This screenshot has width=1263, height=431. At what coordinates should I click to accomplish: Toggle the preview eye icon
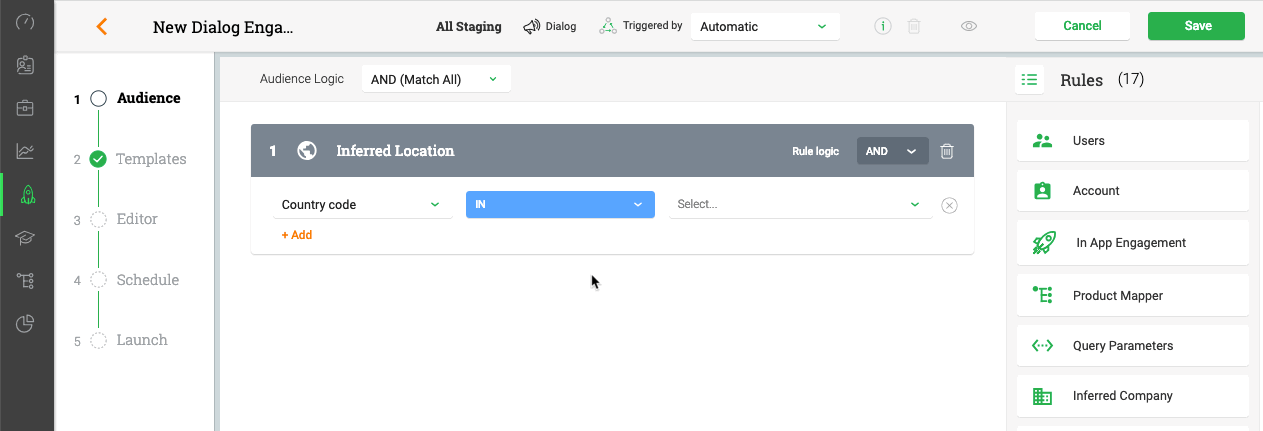(x=968, y=27)
